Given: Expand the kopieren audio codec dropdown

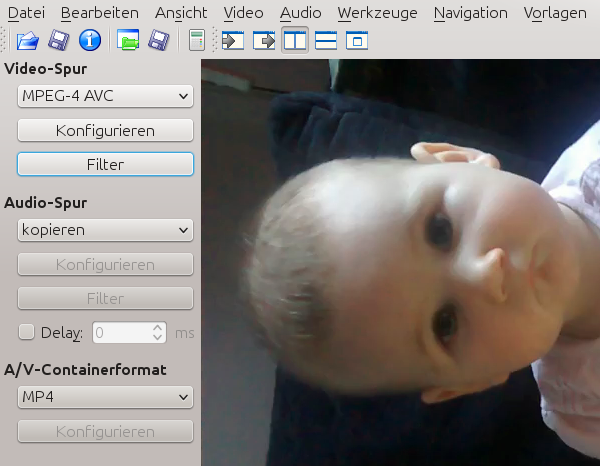Looking at the screenshot, I should (105, 230).
